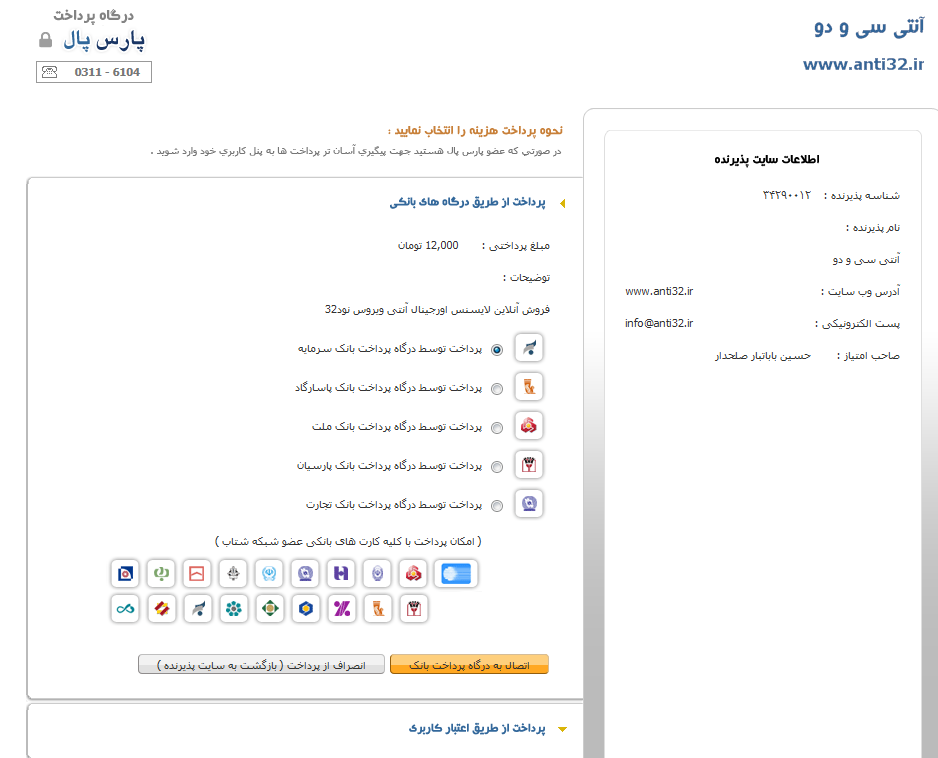Click the Pasargad bank logo beside its radio option
The width and height of the screenshot is (938, 758).
[529, 386]
